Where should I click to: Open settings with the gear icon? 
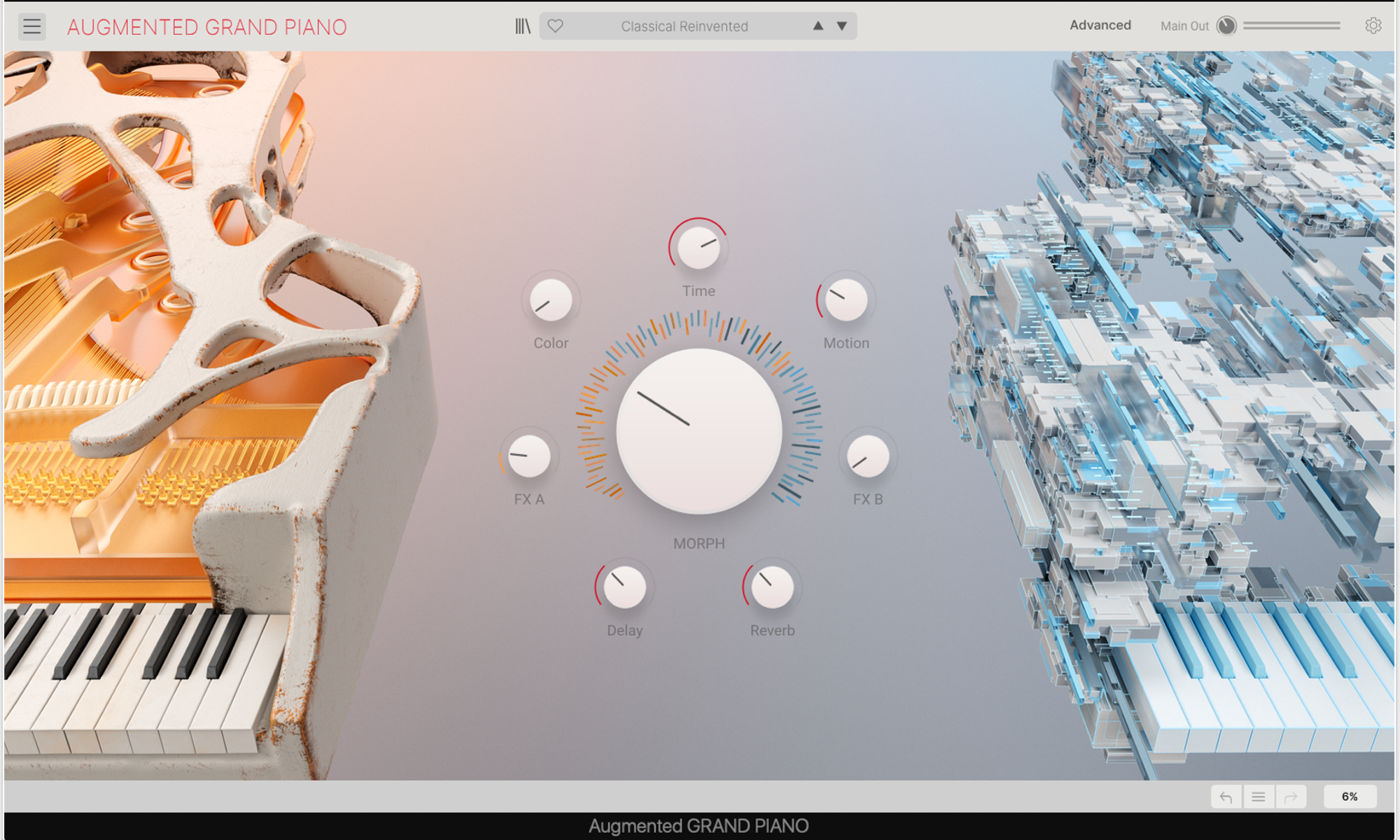click(x=1373, y=26)
